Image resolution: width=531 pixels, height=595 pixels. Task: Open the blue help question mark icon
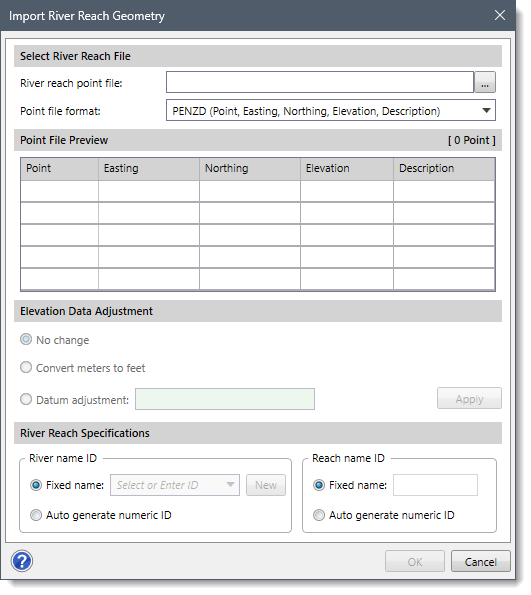22,561
